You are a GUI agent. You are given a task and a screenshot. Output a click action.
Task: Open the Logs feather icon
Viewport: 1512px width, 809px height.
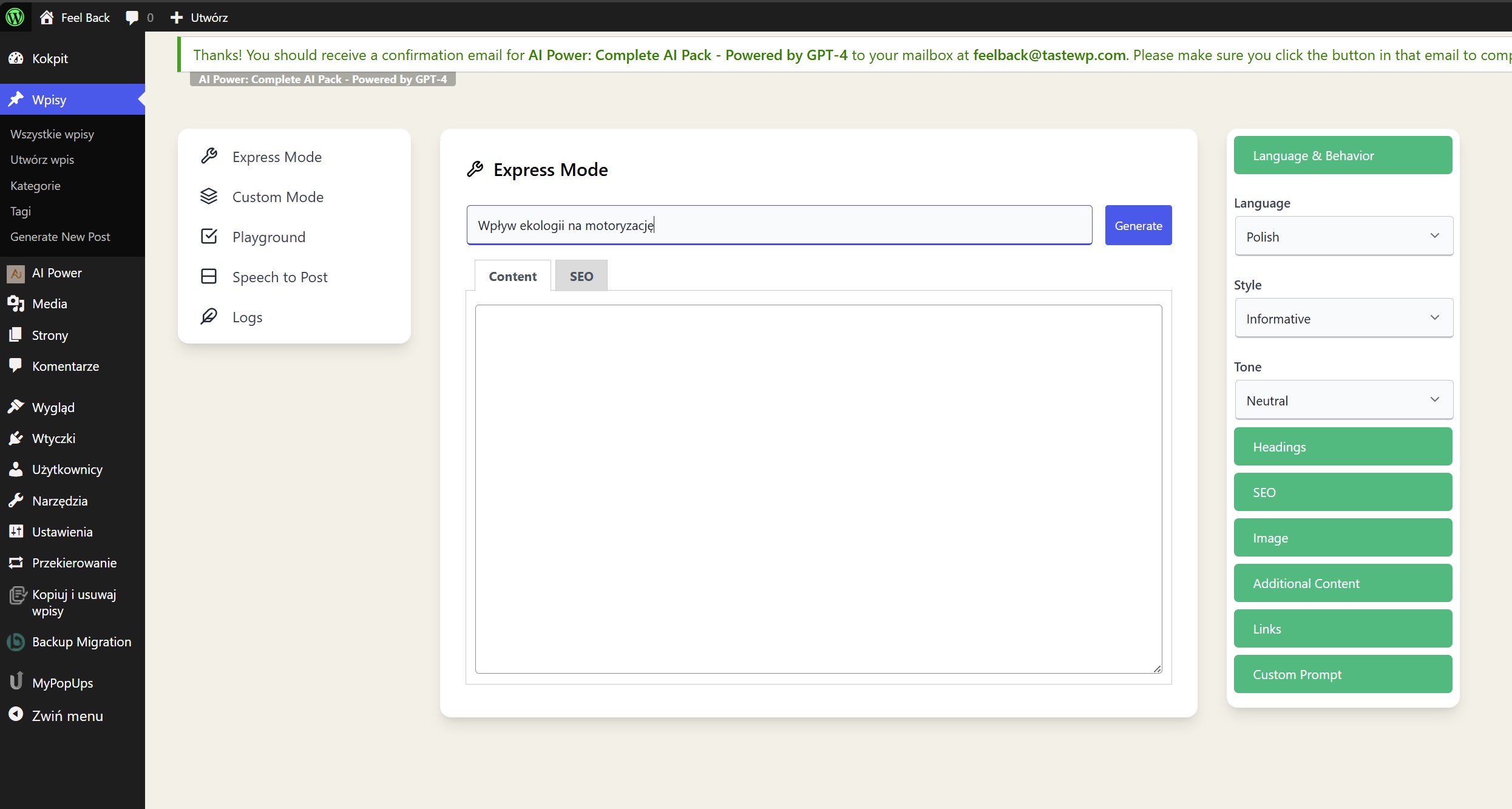tap(209, 317)
